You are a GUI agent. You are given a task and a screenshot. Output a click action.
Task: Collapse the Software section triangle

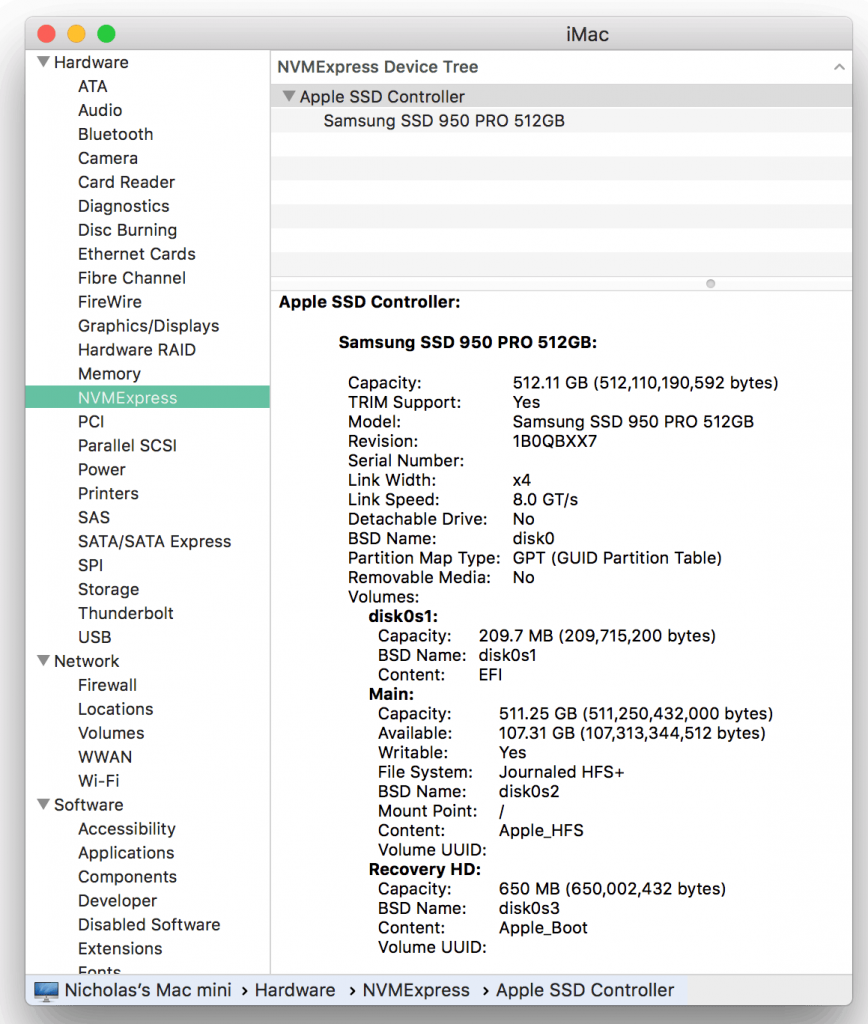pyautogui.click(x=44, y=805)
